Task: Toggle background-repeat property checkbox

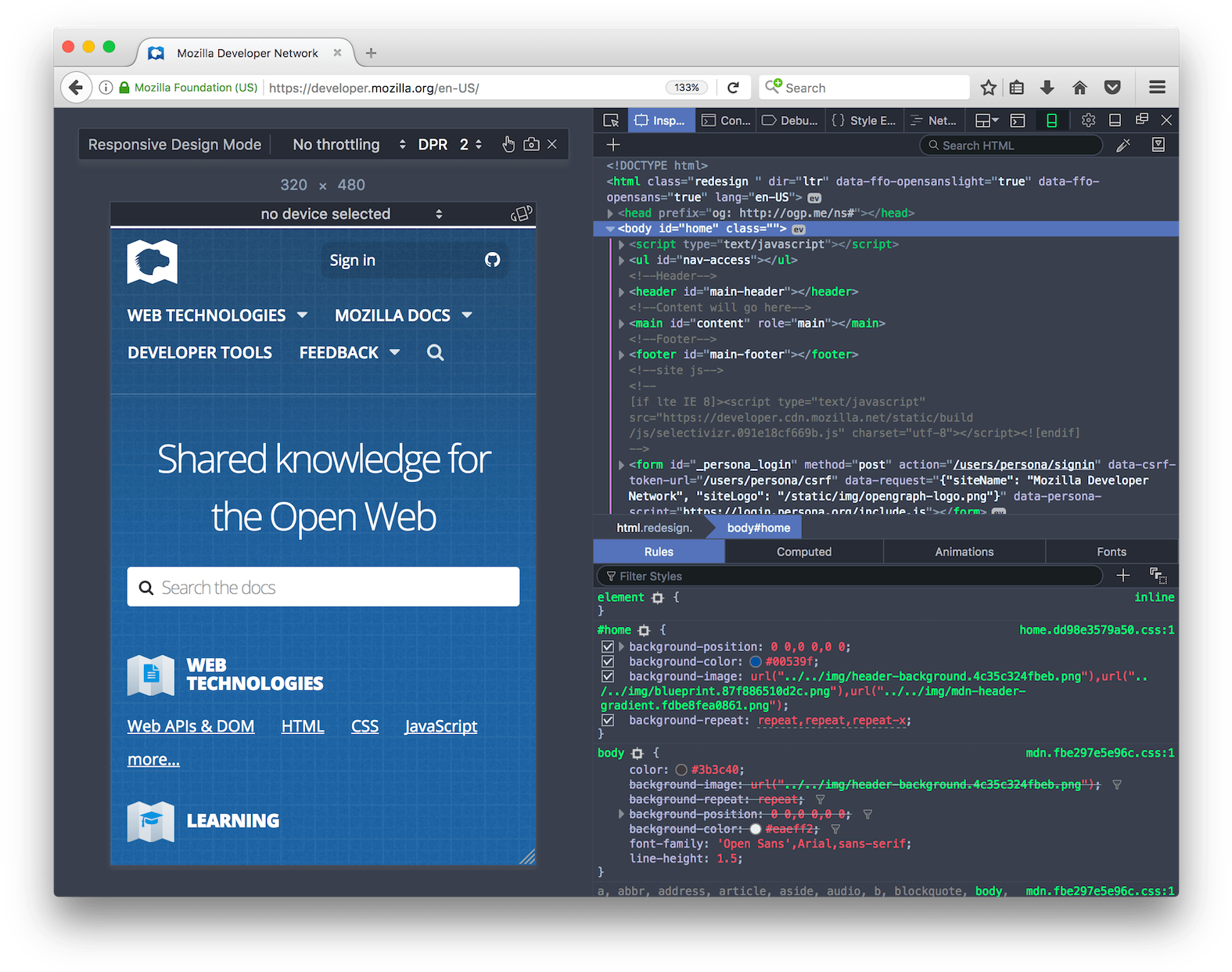Action: 608,721
